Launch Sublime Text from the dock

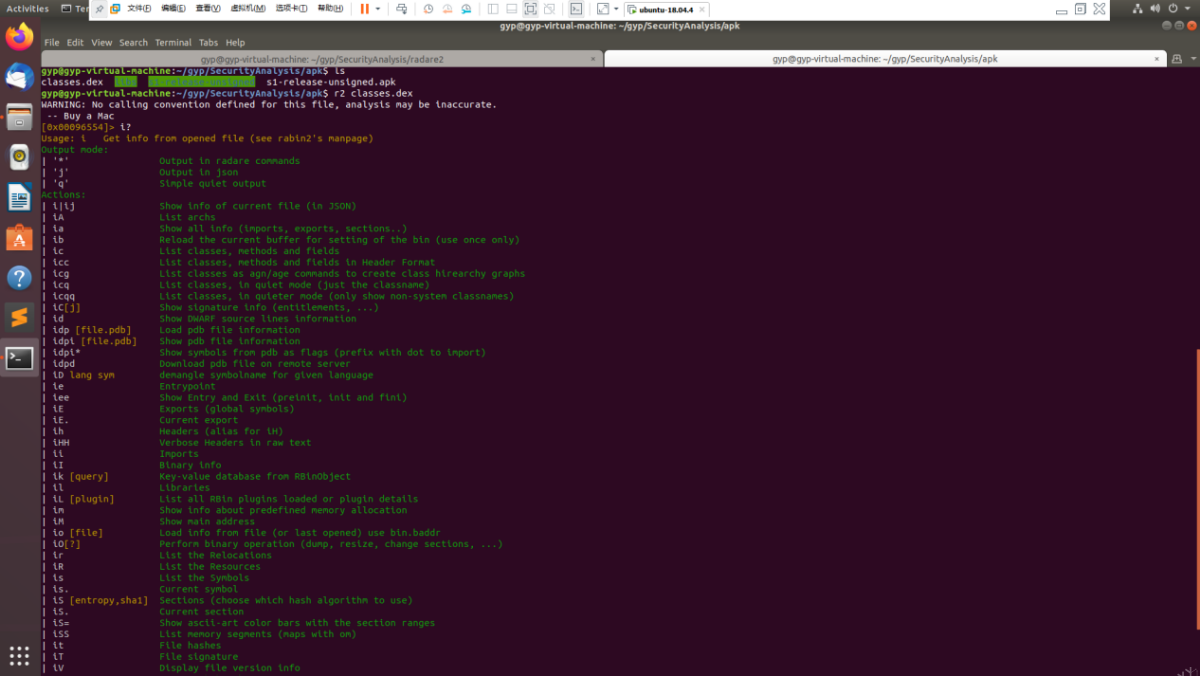click(x=19, y=317)
